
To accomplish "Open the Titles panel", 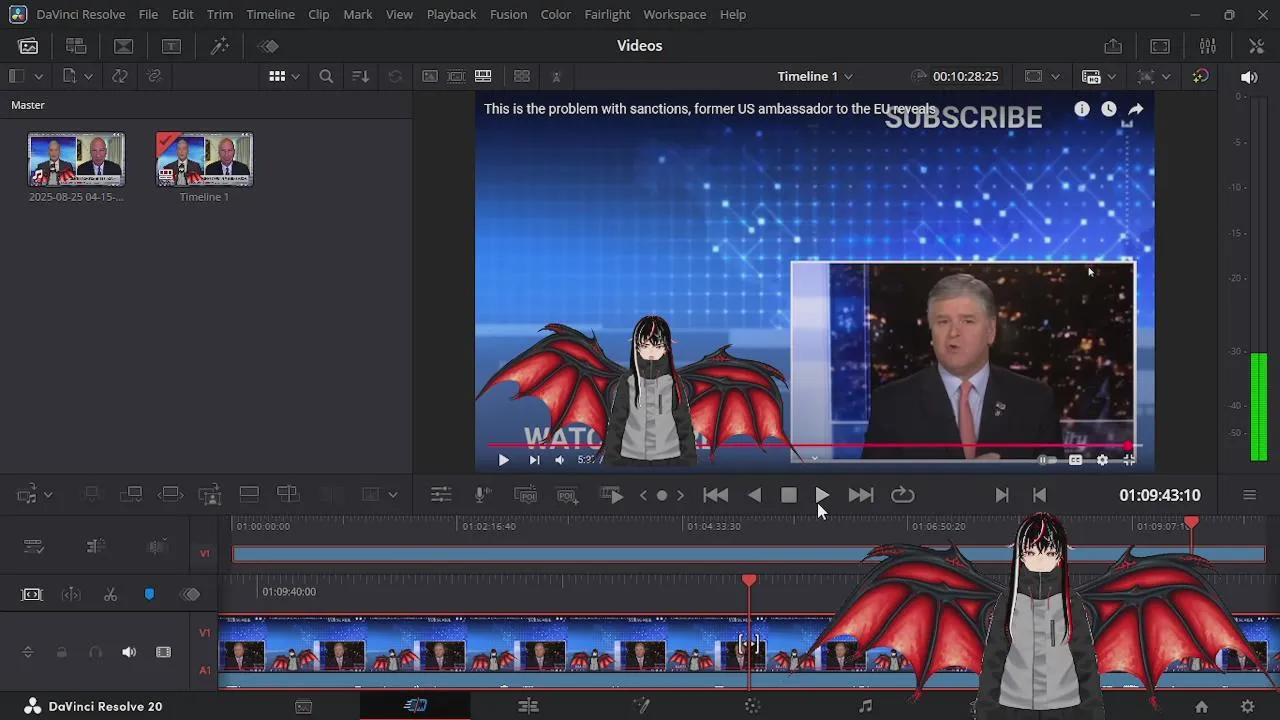I will point(171,46).
